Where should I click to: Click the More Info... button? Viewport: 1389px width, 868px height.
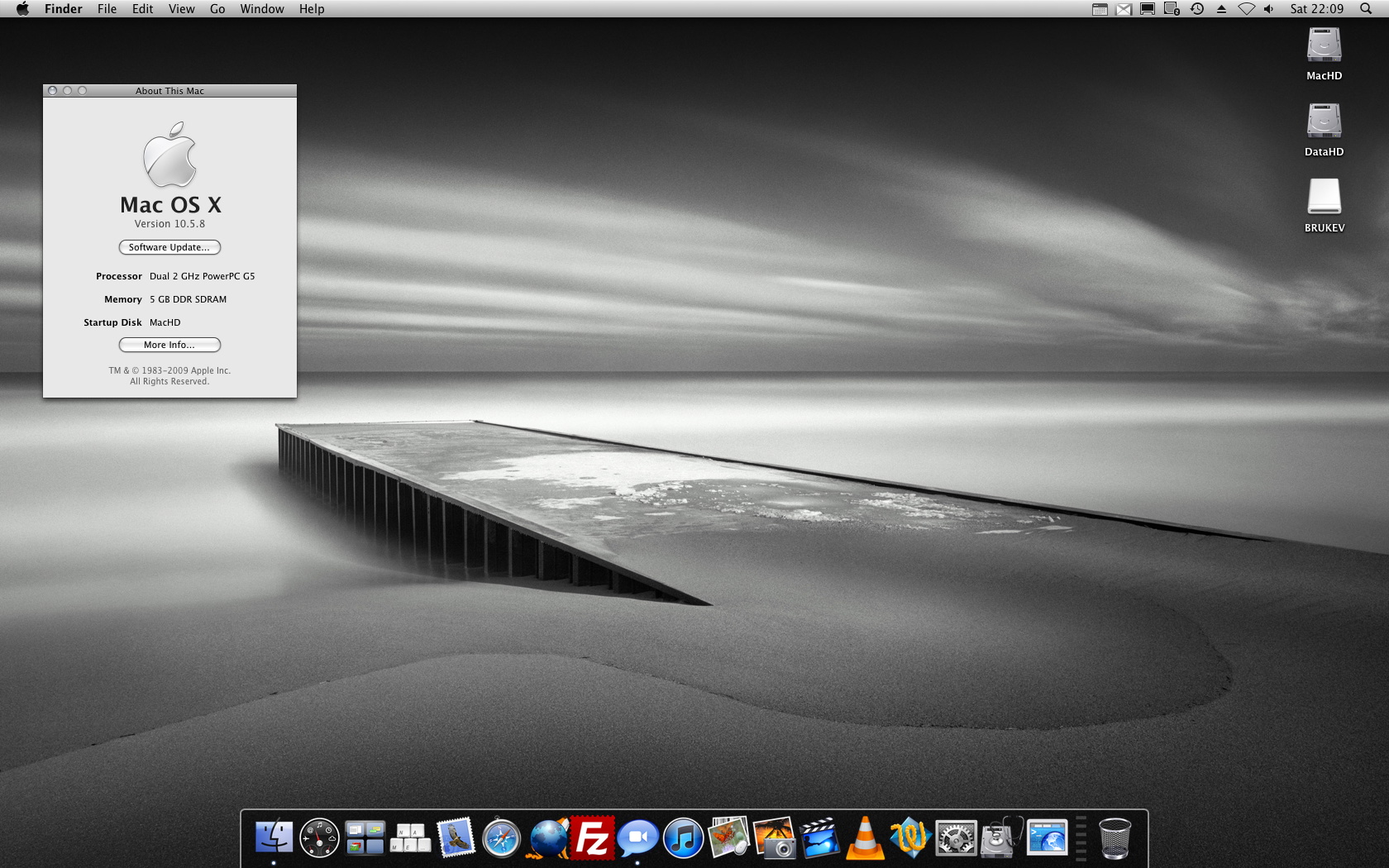pyautogui.click(x=169, y=345)
